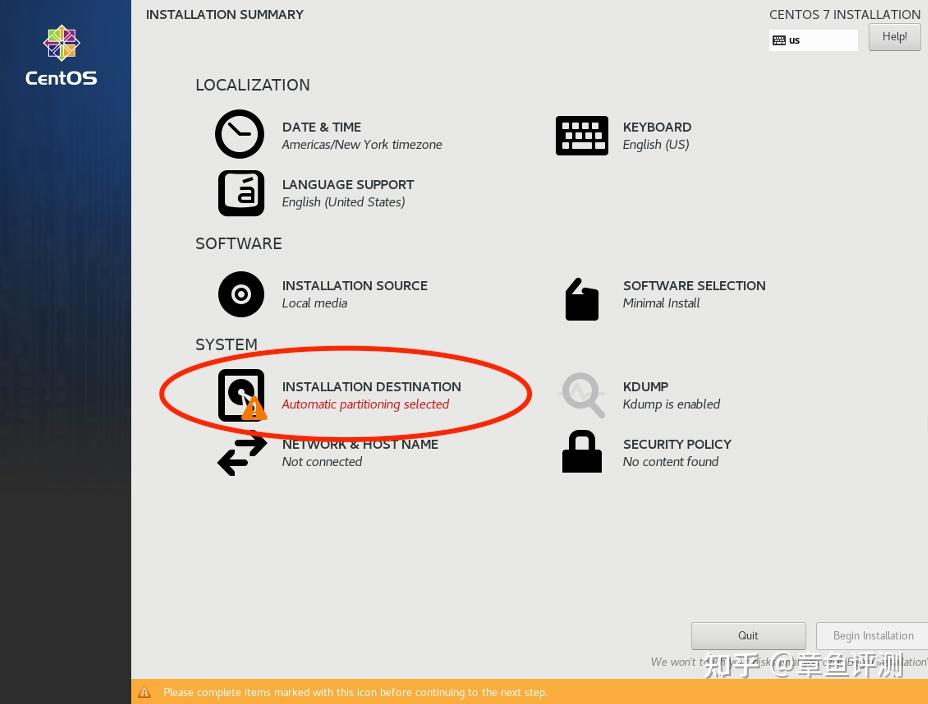The height and width of the screenshot is (704, 928).
Task: Click the Installation Destination disk icon
Action: click(x=241, y=395)
